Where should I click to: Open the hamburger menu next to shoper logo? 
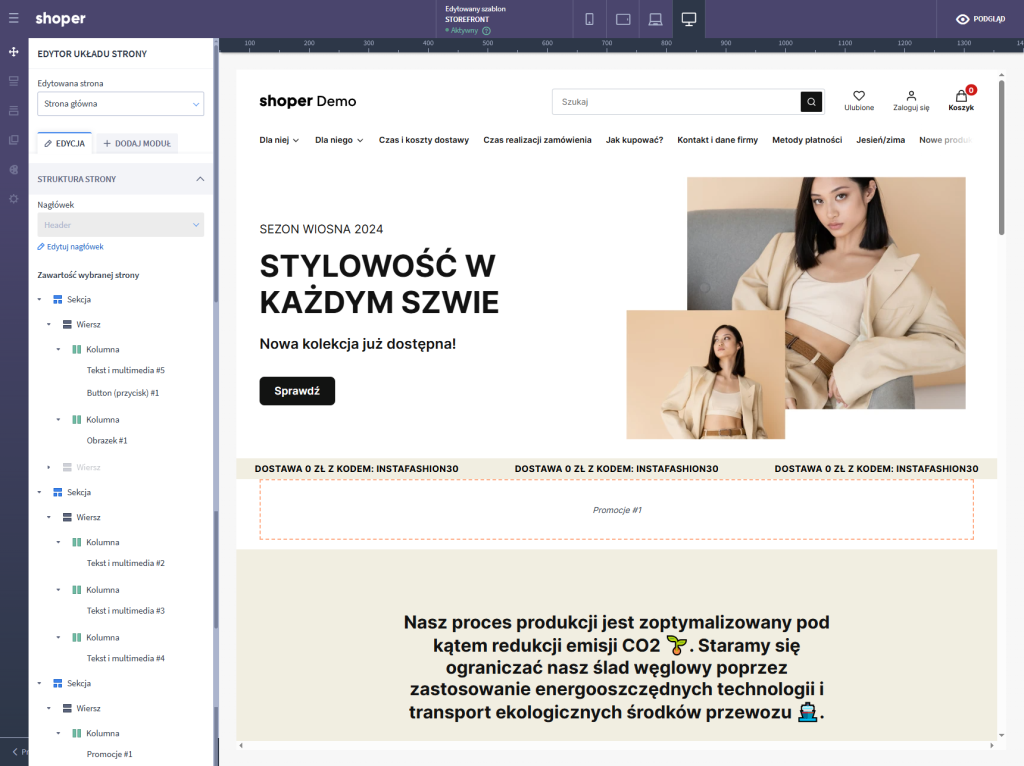point(14,18)
